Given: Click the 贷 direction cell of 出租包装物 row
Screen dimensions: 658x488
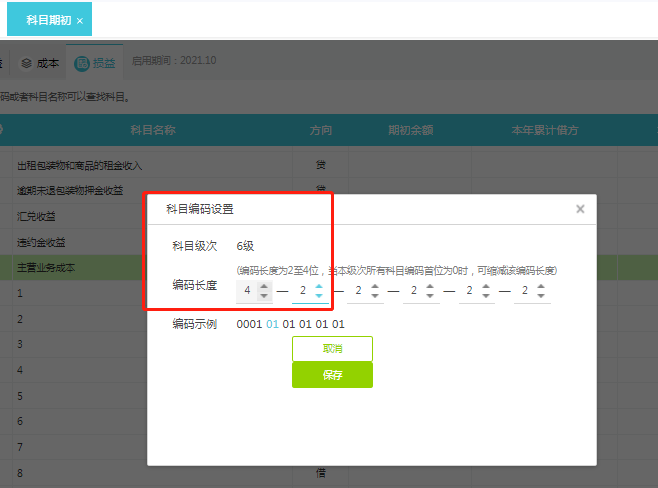Looking at the screenshot, I should [321, 165].
